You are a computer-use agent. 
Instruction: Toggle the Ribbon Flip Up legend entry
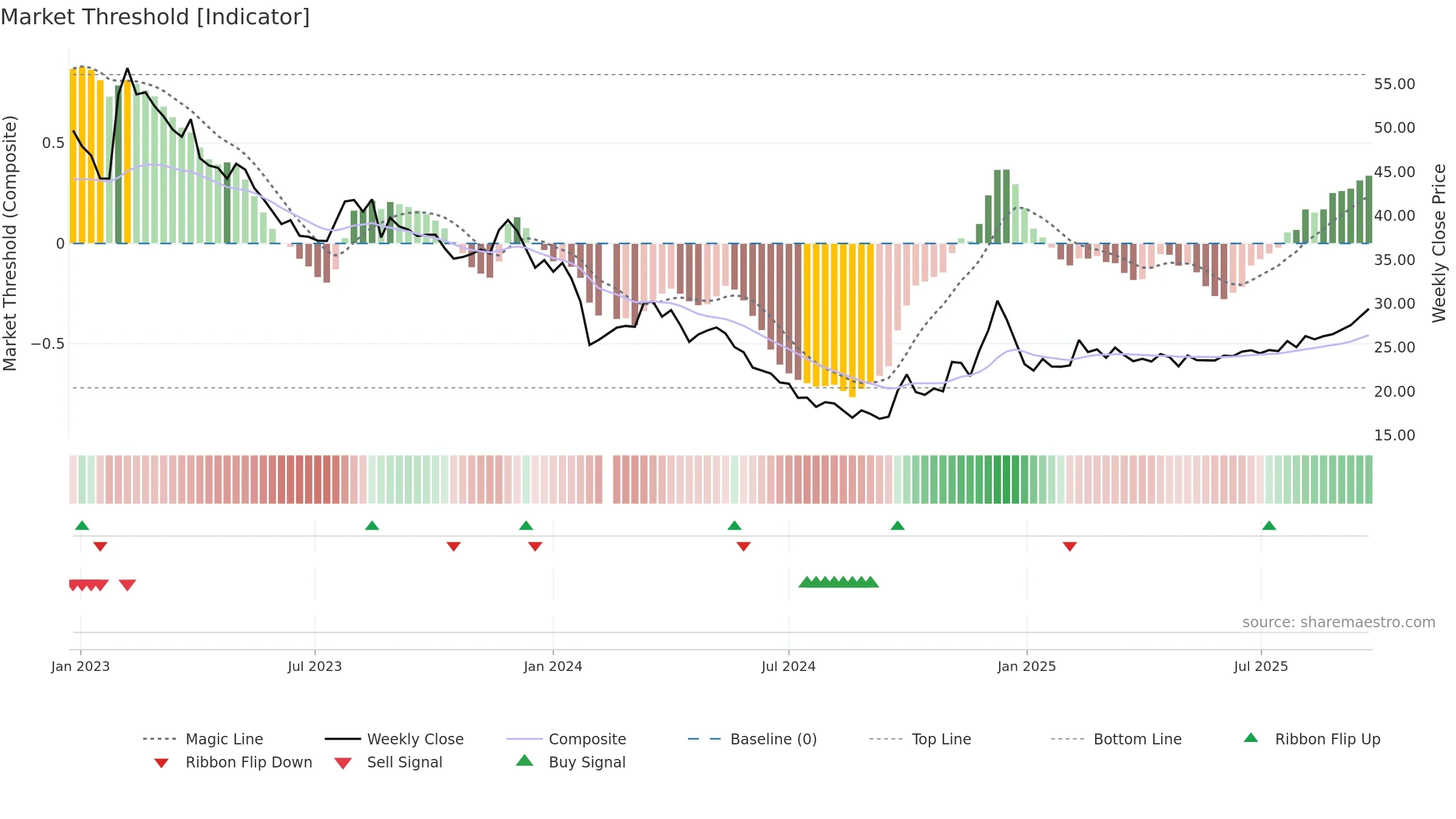[x=1312, y=739]
